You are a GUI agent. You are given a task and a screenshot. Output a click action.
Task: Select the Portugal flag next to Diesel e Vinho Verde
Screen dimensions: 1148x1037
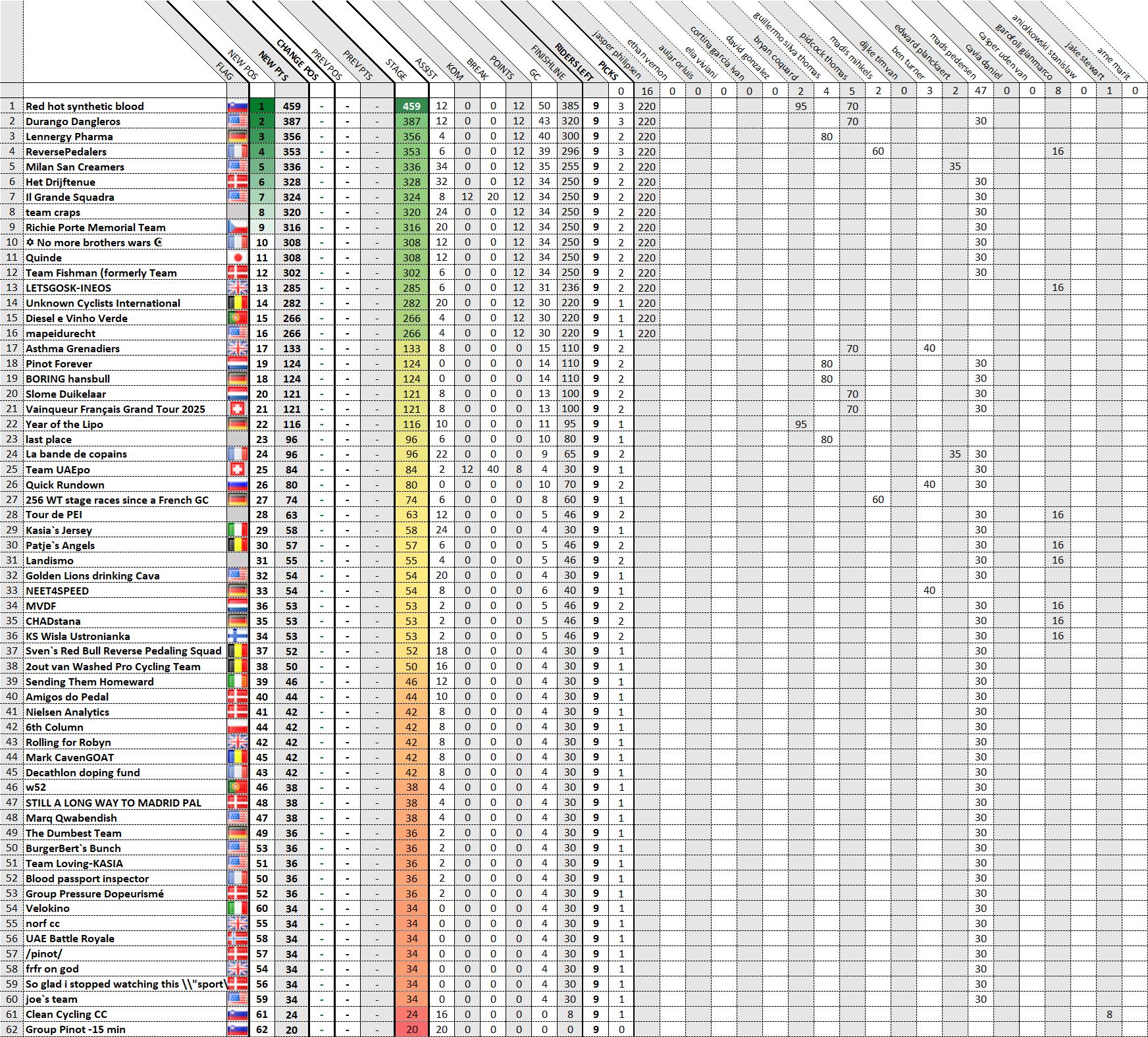coord(238,319)
